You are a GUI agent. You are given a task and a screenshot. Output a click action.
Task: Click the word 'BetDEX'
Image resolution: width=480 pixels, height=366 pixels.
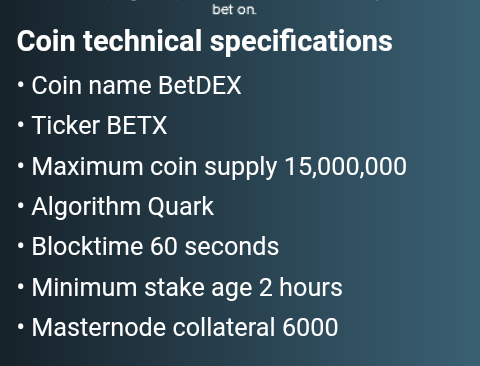pos(200,85)
